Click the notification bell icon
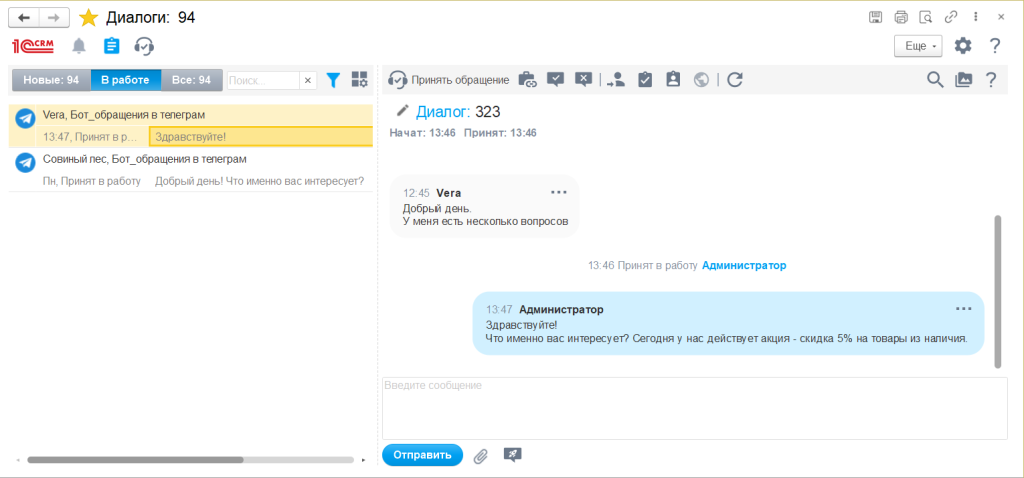Image resolution: width=1024 pixels, height=478 pixels. (x=79, y=46)
